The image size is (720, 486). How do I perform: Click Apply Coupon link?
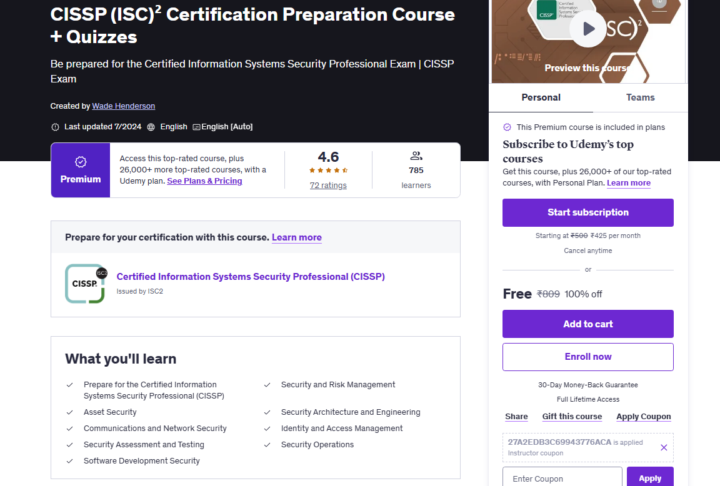(643, 417)
